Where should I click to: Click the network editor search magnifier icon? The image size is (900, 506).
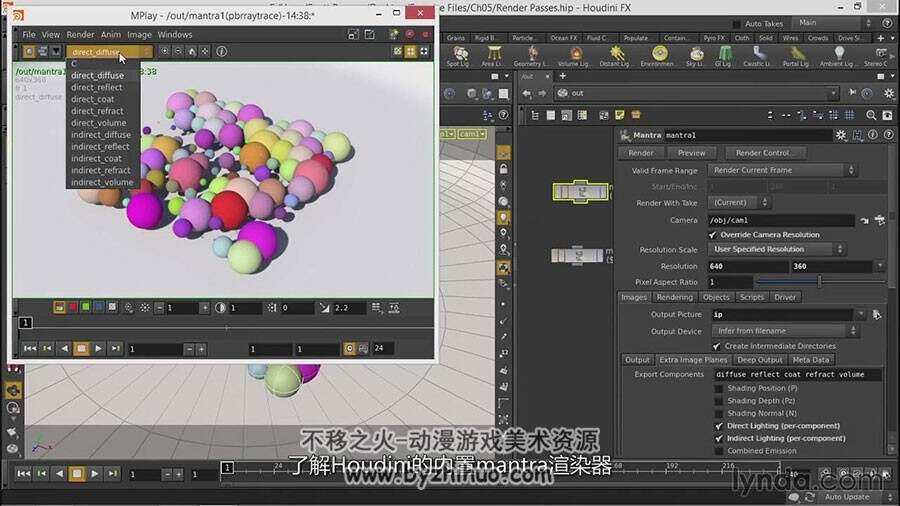click(871, 115)
